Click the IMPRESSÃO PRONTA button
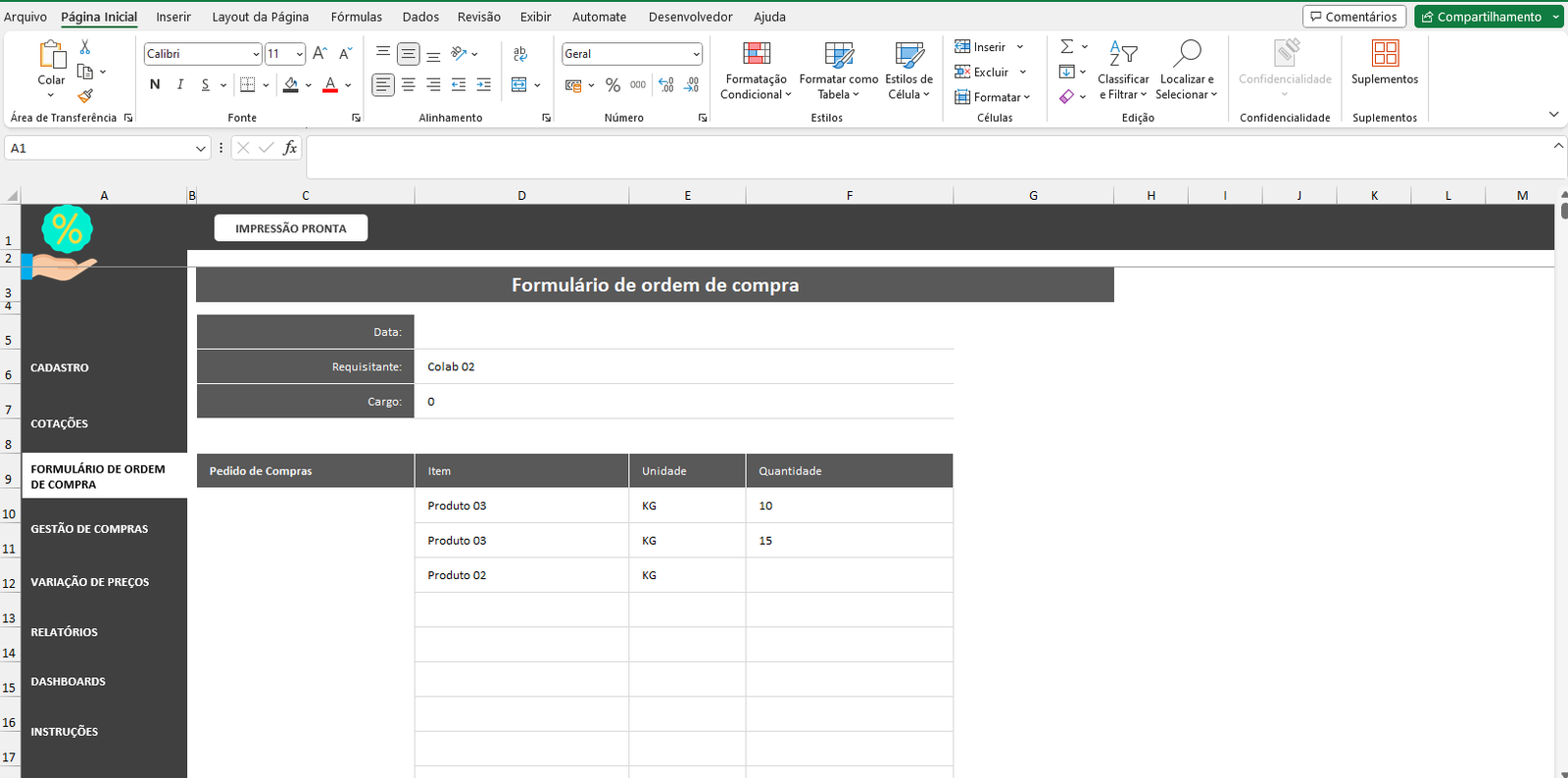This screenshot has width=1568, height=778. click(291, 228)
